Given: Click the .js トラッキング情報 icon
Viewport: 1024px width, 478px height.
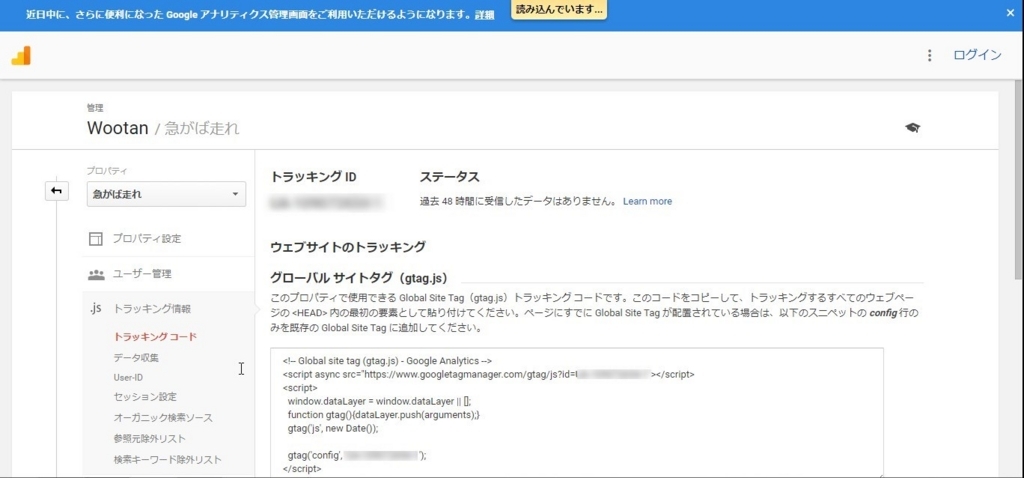Looking at the screenshot, I should pyautogui.click(x=95, y=309).
